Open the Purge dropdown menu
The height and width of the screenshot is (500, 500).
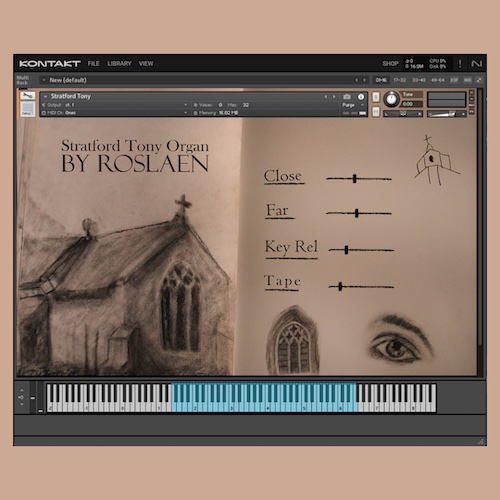click(353, 105)
